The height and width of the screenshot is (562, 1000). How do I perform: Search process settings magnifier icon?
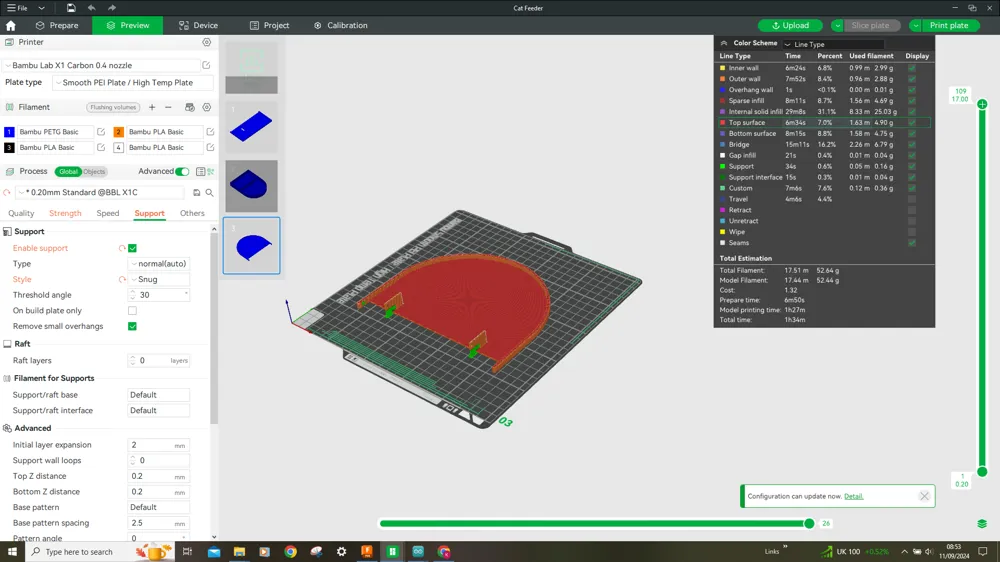click(209, 192)
